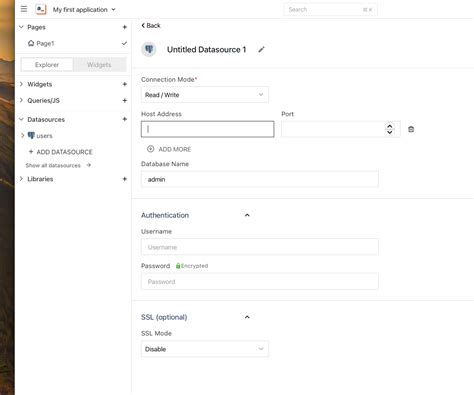Switch to the Explorer tab
Viewport: 474px width, 395px height.
pyautogui.click(x=47, y=65)
